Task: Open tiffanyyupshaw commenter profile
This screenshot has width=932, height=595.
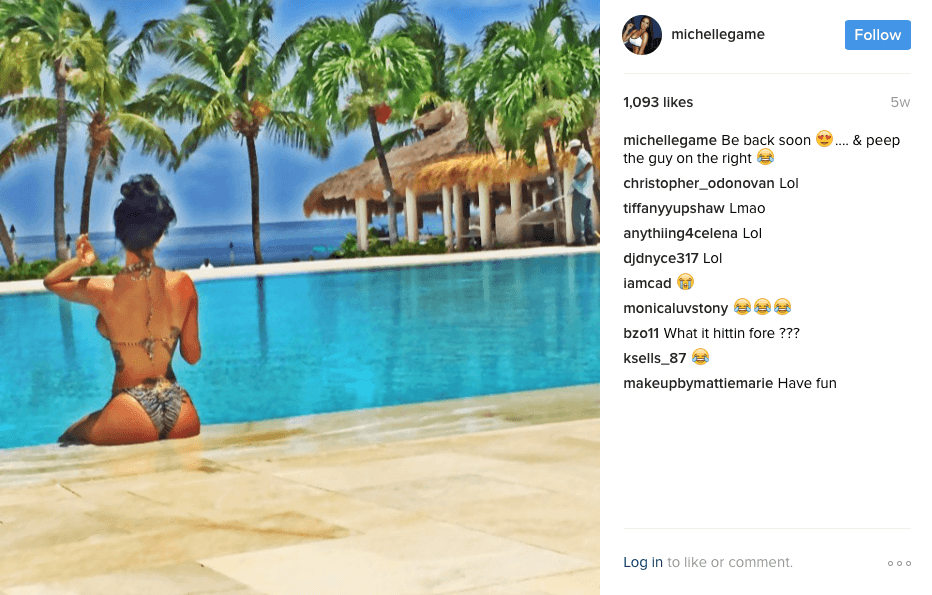Action: (x=673, y=208)
